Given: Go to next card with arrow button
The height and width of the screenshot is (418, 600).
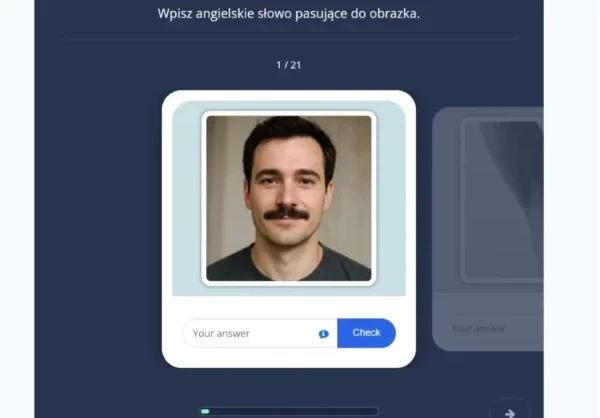Looking at the screenshot, I should pos(510,413).
